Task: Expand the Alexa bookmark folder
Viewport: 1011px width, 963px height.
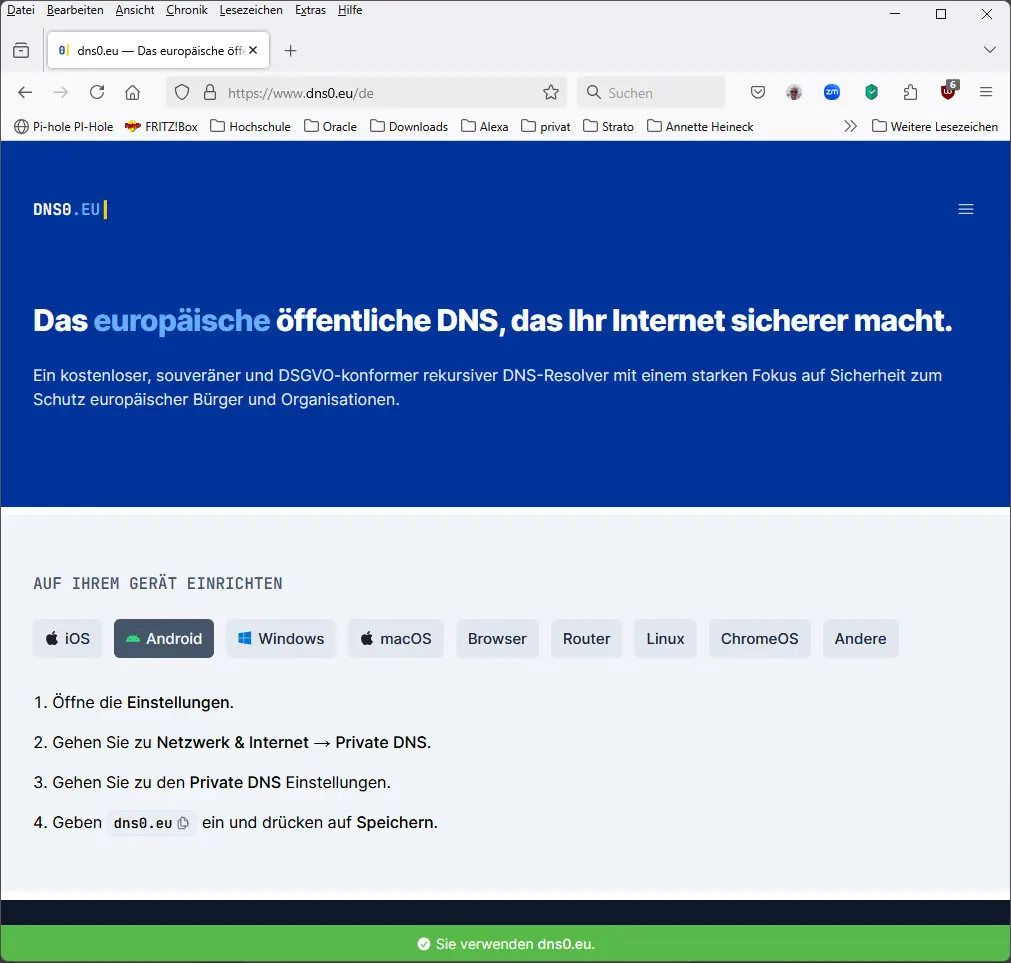Action: 485,126
